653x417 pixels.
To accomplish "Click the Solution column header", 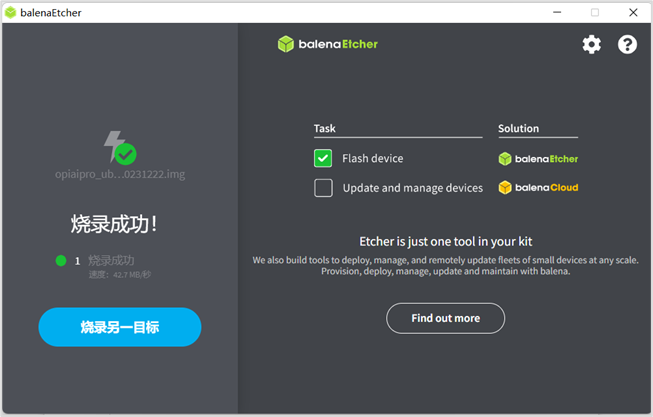I will pyautogui.click(x=518, y=128).
